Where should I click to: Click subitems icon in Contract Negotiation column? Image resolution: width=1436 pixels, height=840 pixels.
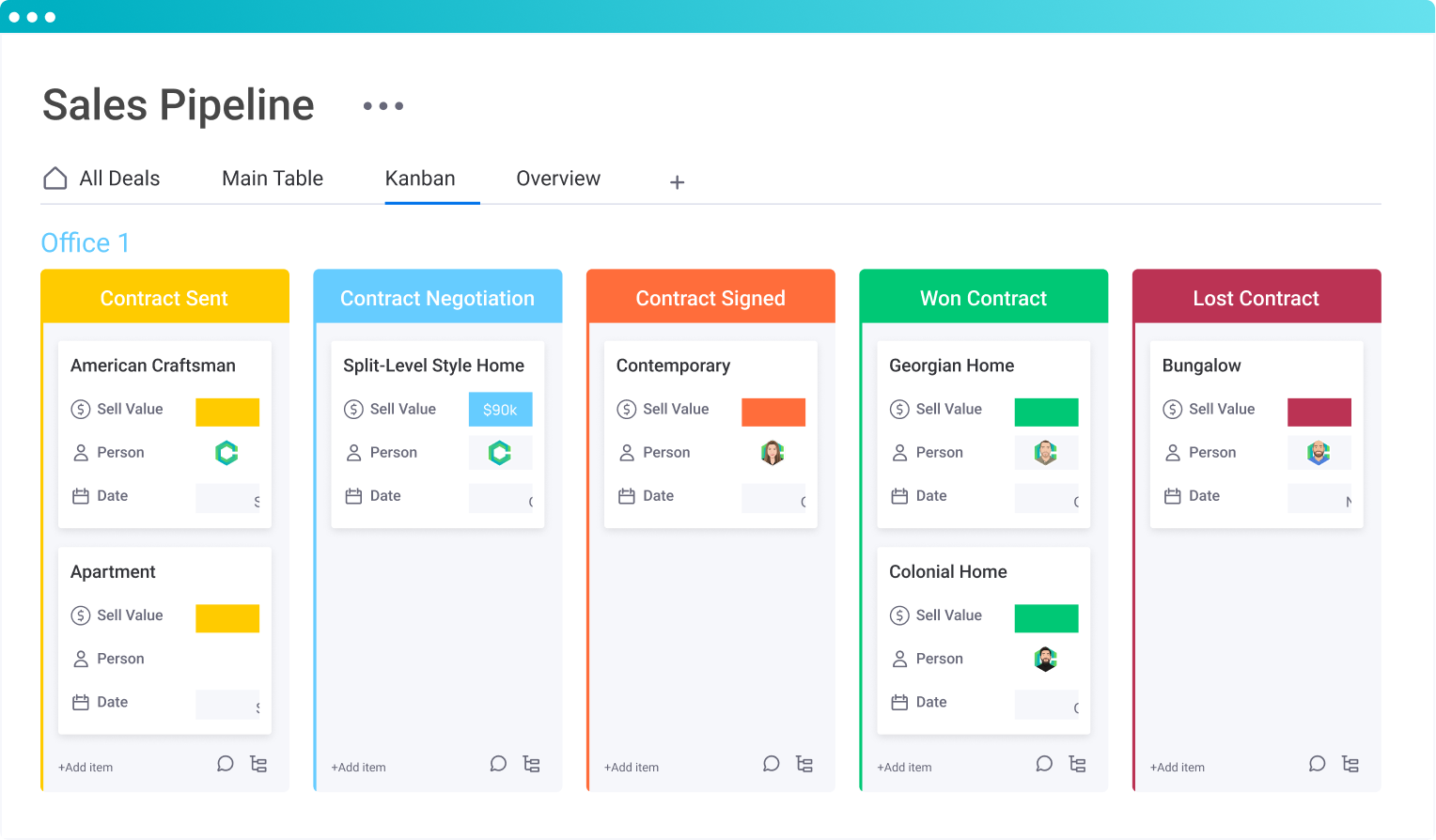point(531,764)
